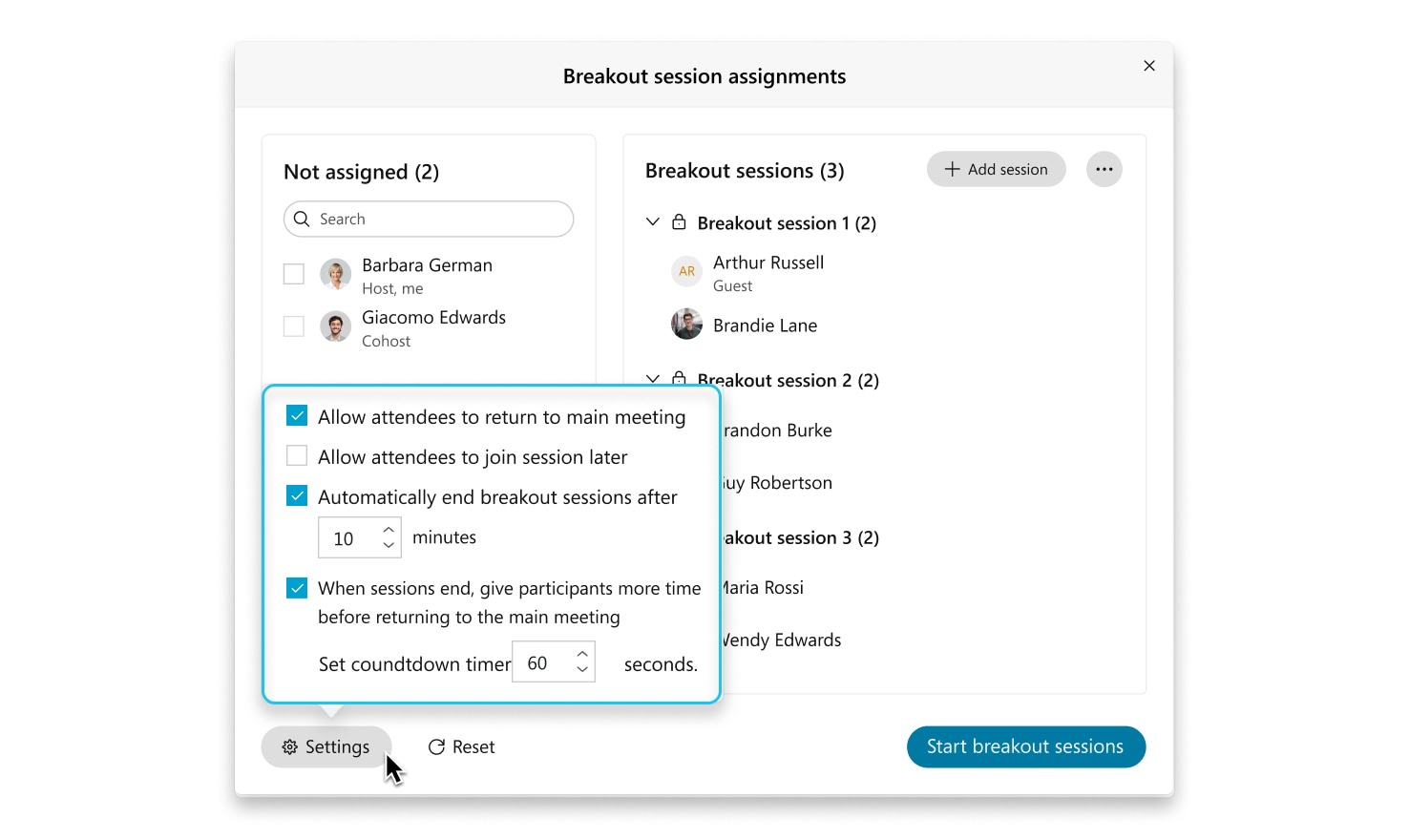Disable 'Allow attendees to return to main meeting'
The width and height of the screenshot is (1409, 840).
(x=297, y=415)
